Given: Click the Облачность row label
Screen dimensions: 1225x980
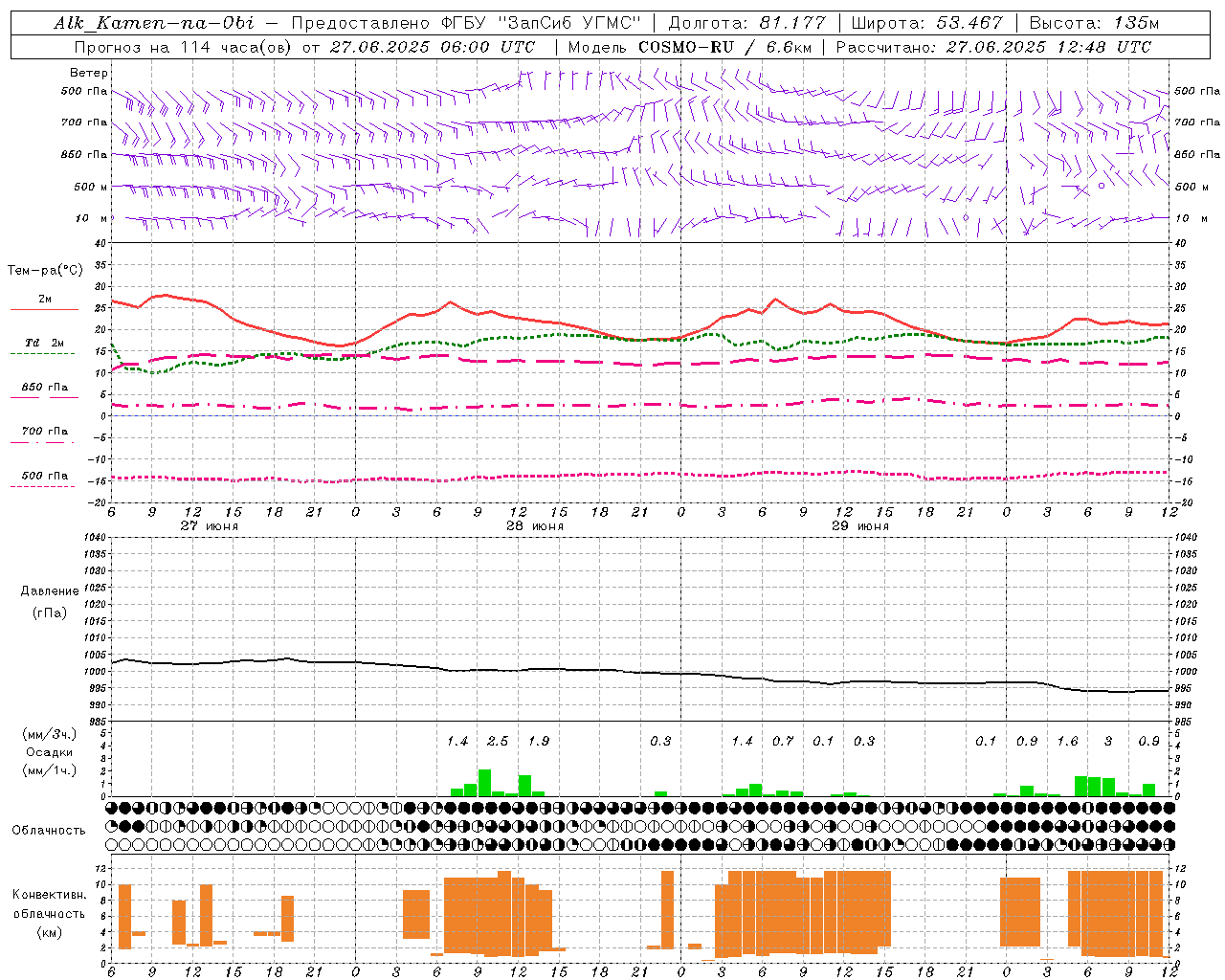Looking at the screenshot, I should pyautogui.click(x=49, y=831).
